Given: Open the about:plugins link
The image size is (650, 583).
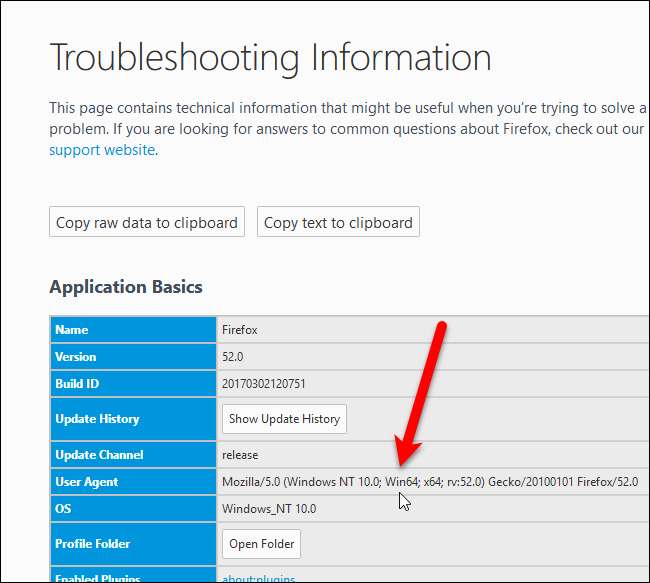Looking at the screenshot, I should 259,579.
